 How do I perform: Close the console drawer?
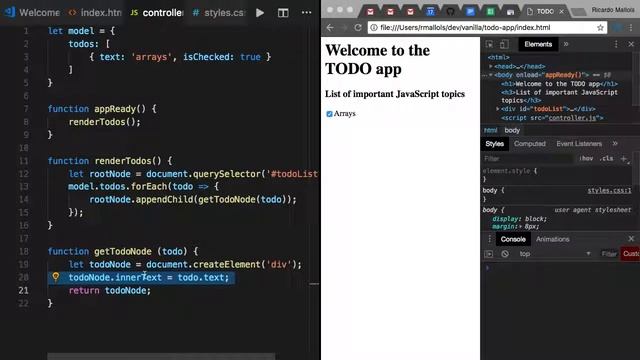pyautogui.click(x=631, y=239)
